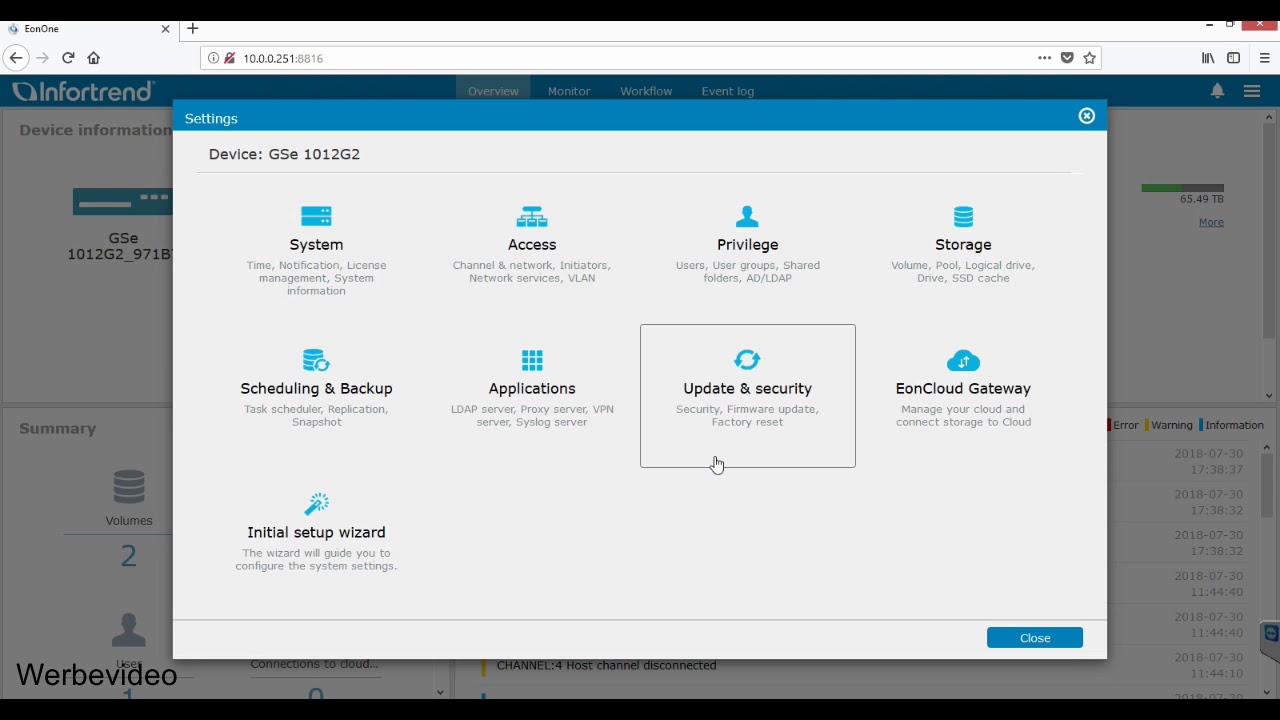Click the Storage tile description text
The height and width of the screenshot is (720, 1280).
click(963, 272)
